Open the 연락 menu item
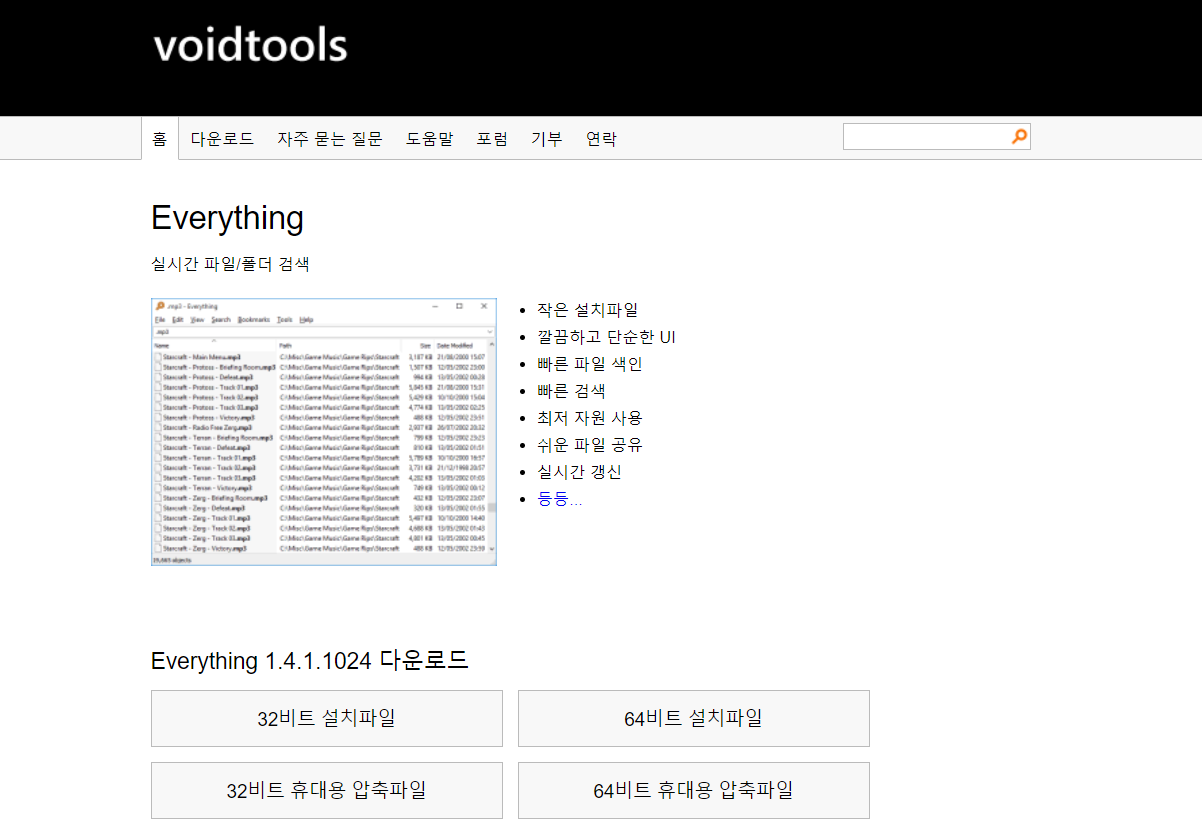Screen dimensions: 1202x824 (x=601, y=139)
